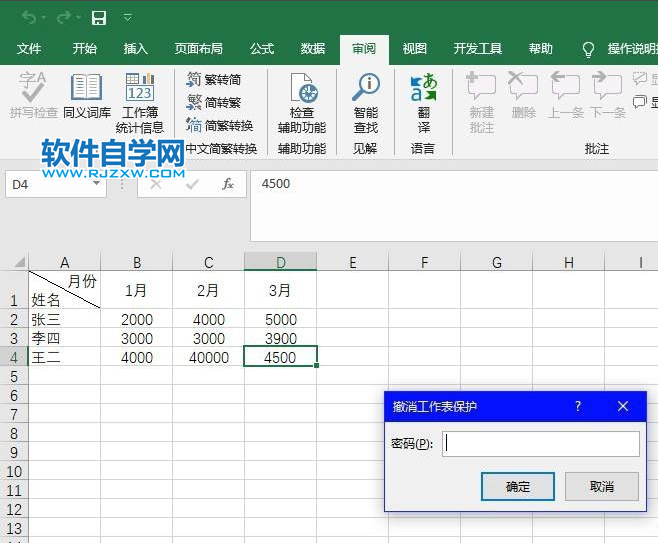Close the 撤消工作表保护 dialog

click(x=623, y=406)
